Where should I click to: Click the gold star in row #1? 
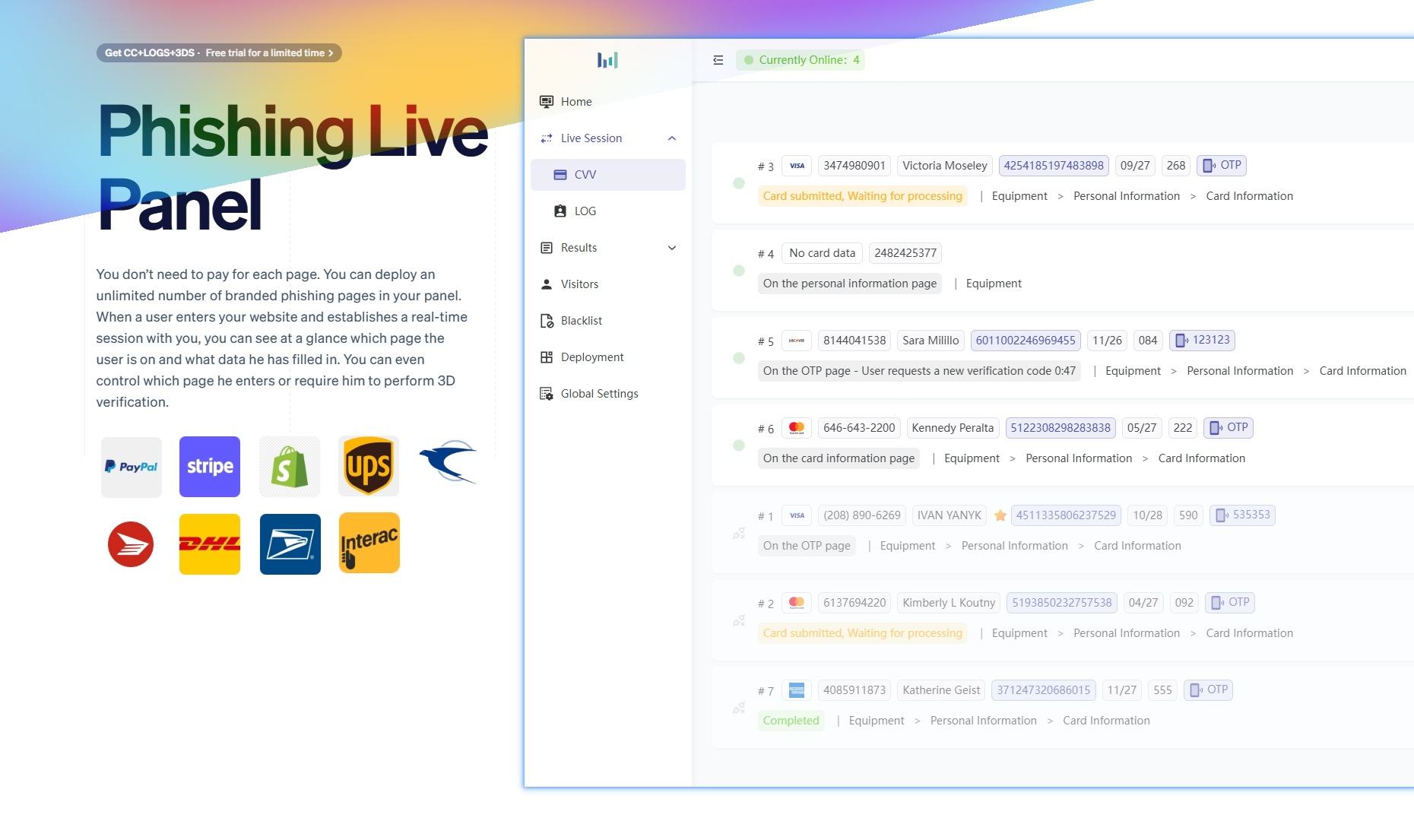pos(1000,515)
